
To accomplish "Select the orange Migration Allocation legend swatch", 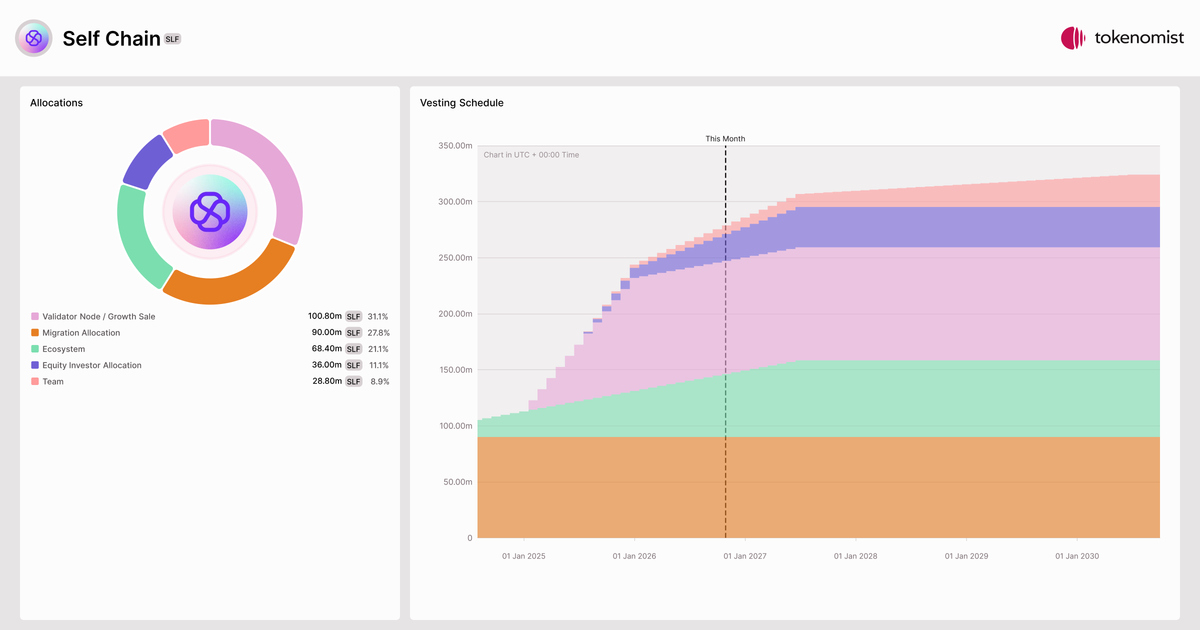I will [35, 333].
